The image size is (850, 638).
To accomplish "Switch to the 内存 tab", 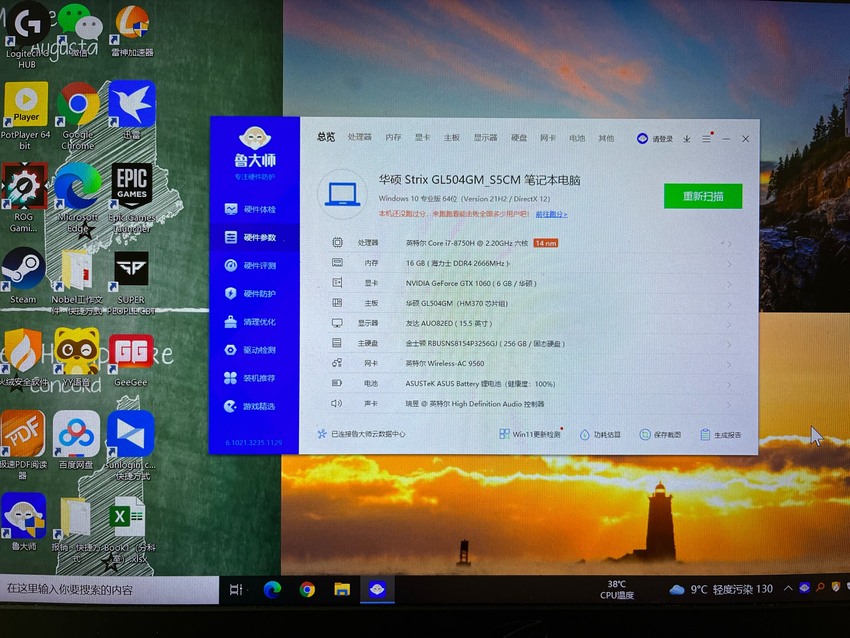I will click(394, 138).
